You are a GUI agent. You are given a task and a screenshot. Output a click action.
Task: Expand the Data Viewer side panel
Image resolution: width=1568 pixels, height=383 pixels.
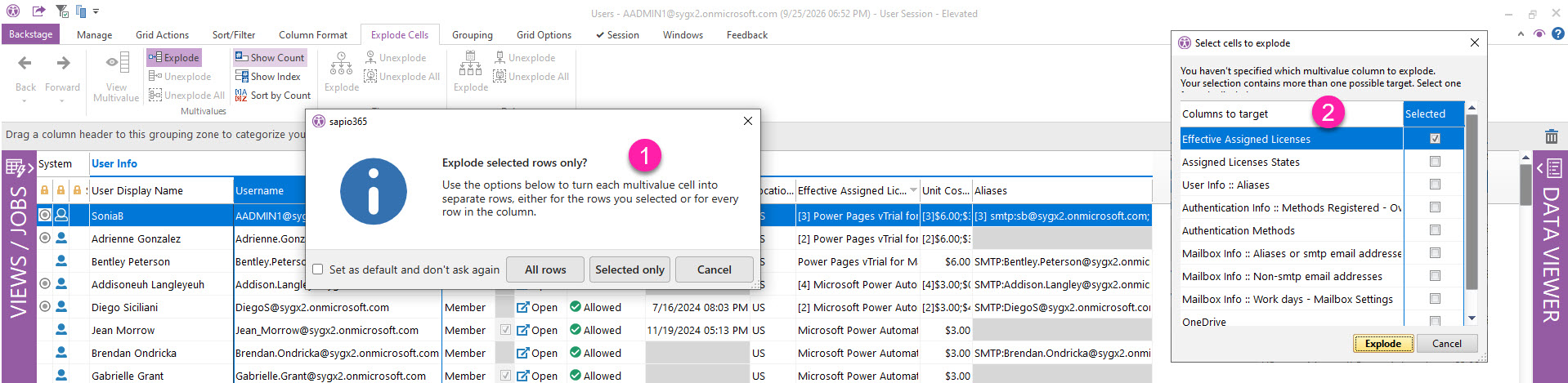click(x=1549, y=168)
